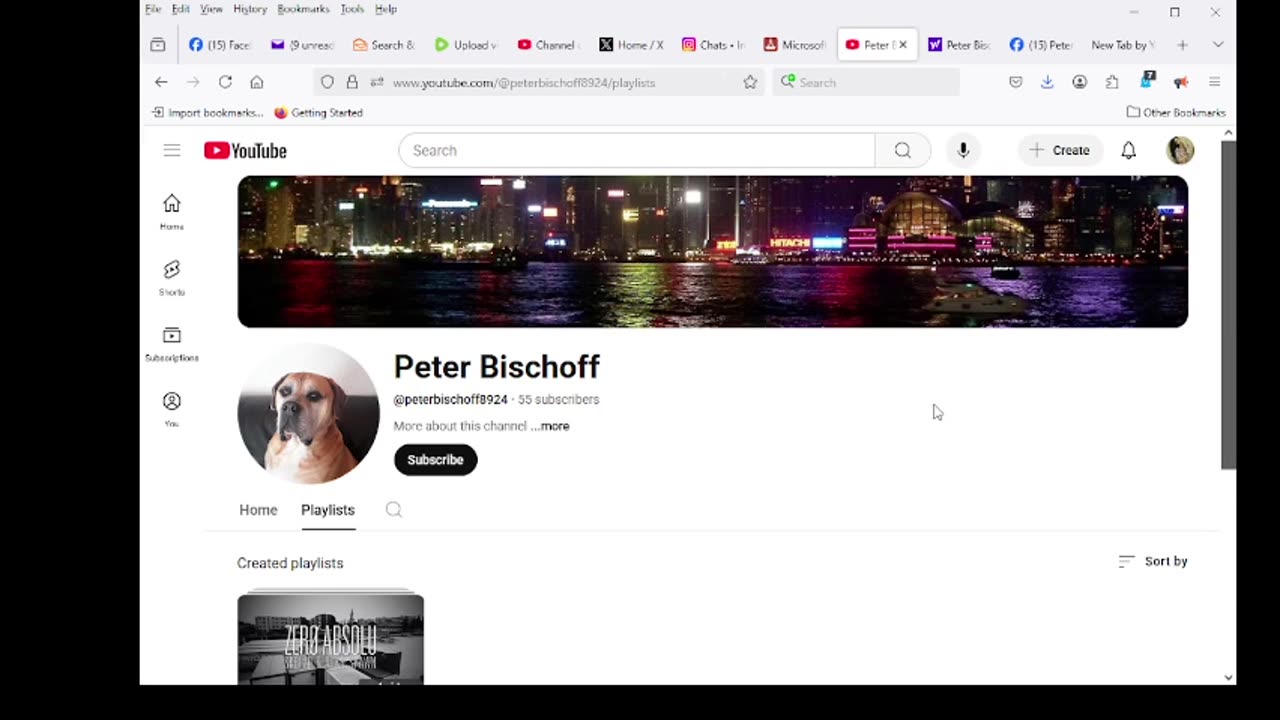This screenshot has height=720, width=1280.
Task: List all tabs with the dropdown arrow
Action: pos(1217,45)
